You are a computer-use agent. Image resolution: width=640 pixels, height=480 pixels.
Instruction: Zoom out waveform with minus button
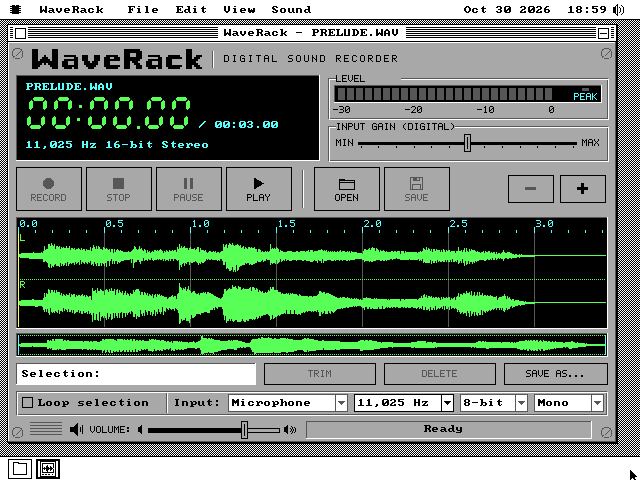pyautogui.click(x=531, y=189)
